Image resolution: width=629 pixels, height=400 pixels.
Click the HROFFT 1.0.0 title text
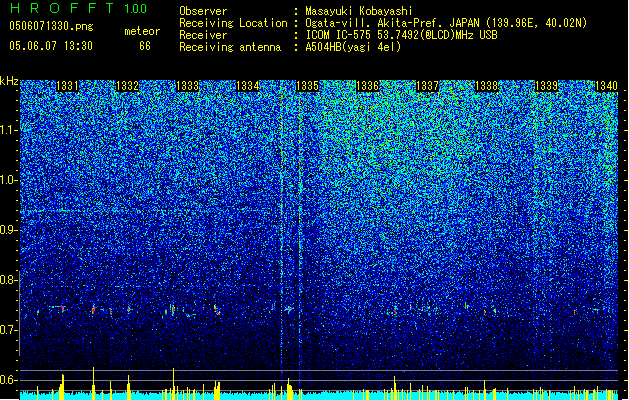point(79,8)
